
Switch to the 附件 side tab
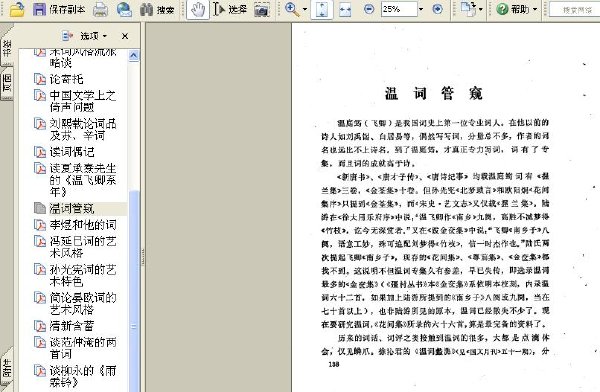click(x=7, y=368)
